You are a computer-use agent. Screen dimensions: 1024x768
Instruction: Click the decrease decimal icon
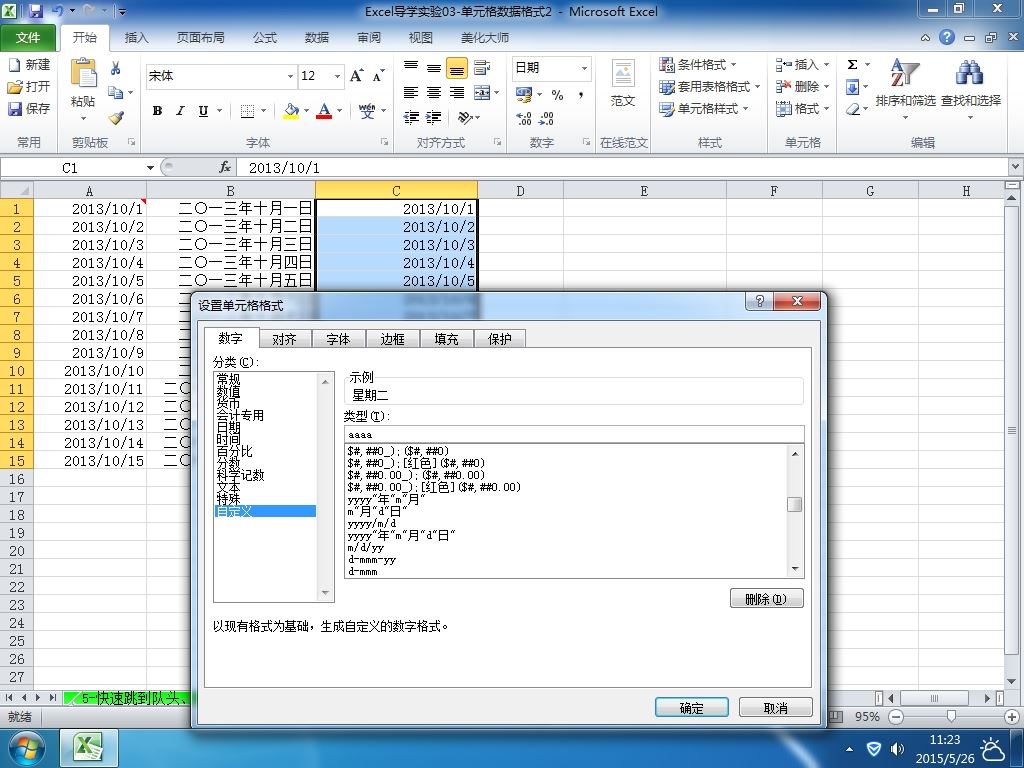point(547,118)
